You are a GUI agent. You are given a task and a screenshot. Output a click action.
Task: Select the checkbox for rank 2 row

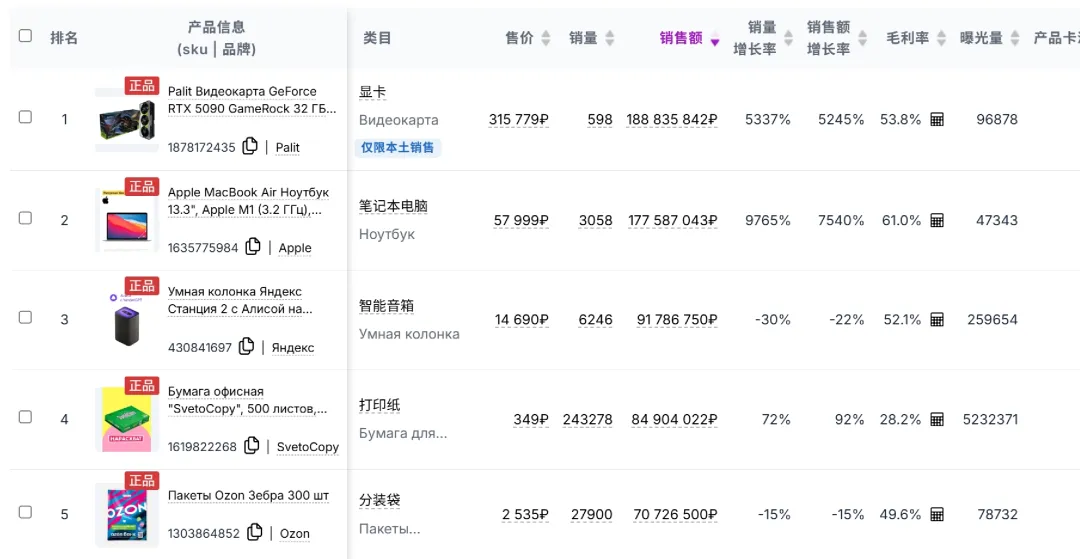[x=25, y=218]
